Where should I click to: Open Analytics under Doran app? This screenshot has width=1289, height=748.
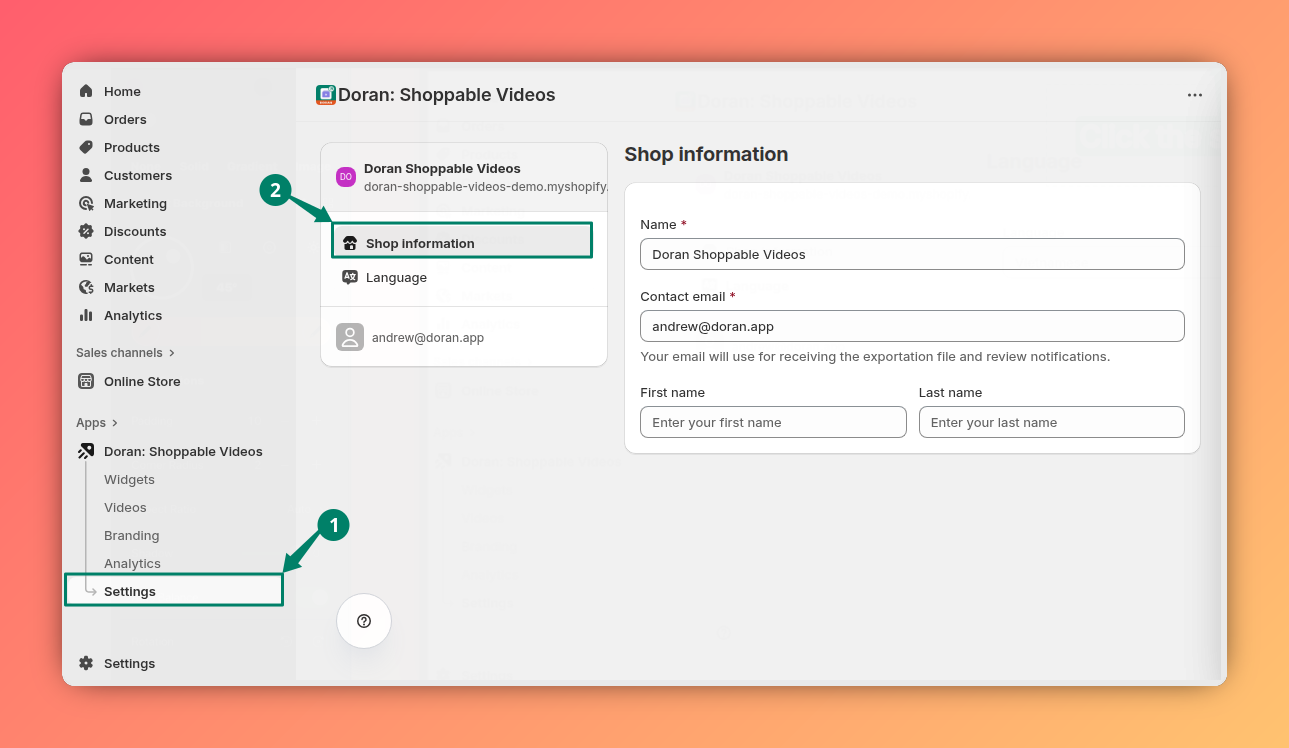132,563
